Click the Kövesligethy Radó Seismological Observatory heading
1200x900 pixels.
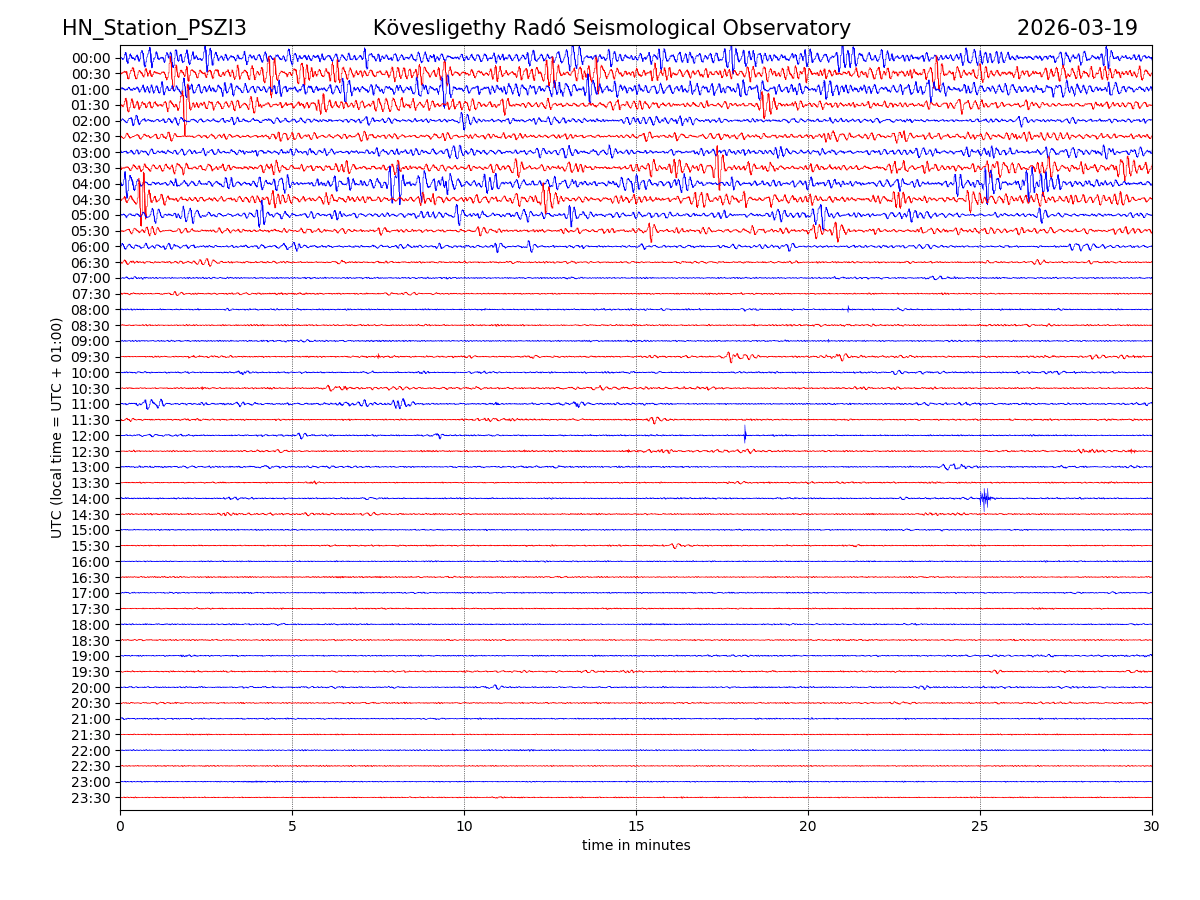point(611,28)
